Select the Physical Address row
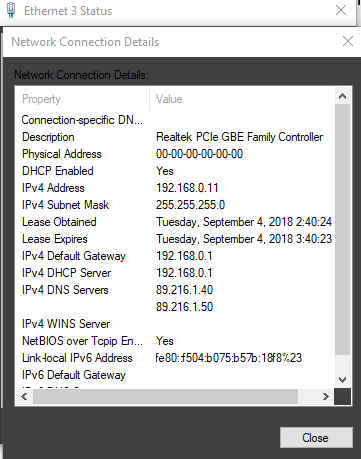361x459 pixels. coord(175,154)
